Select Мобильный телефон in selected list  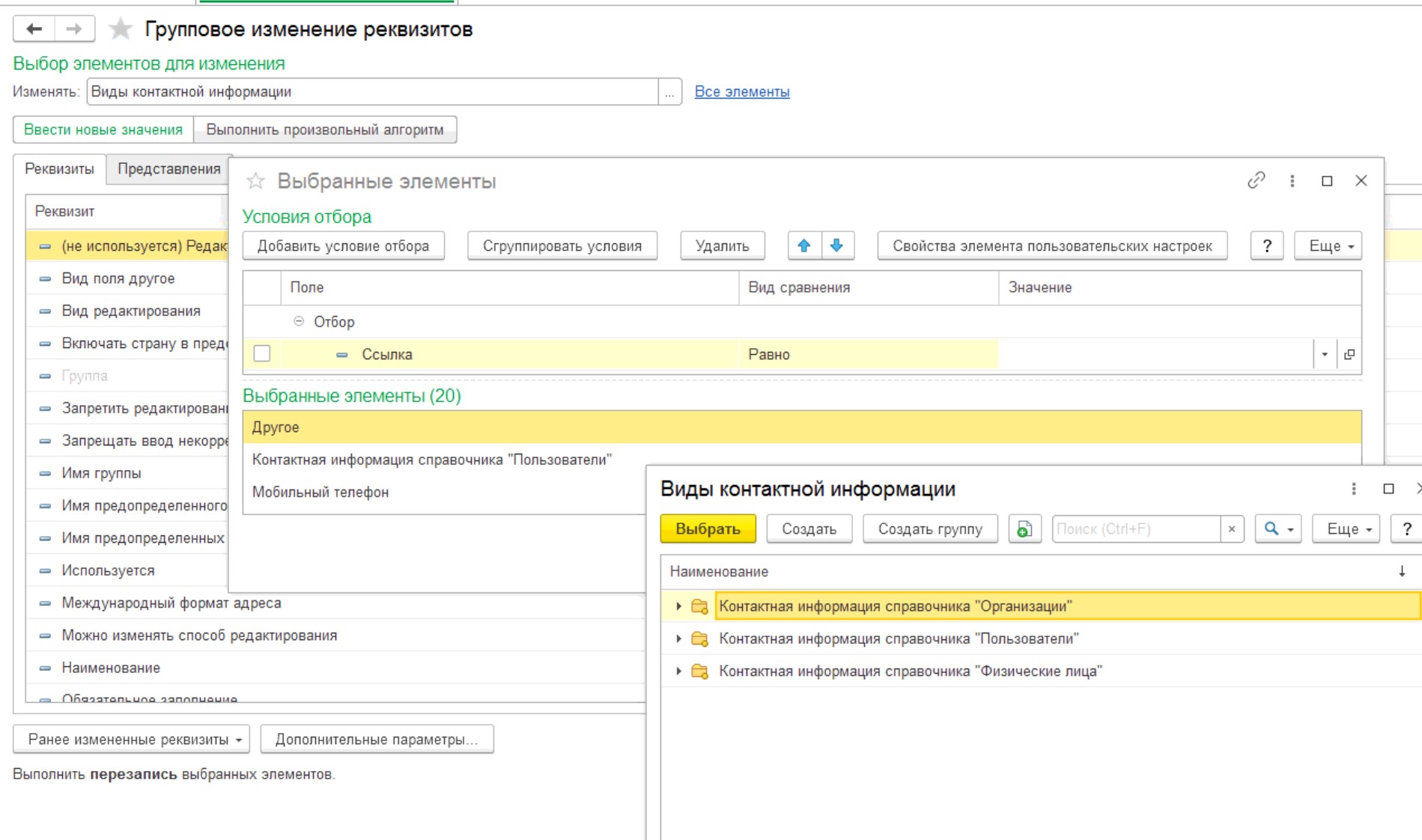click(x=445, y=492)
